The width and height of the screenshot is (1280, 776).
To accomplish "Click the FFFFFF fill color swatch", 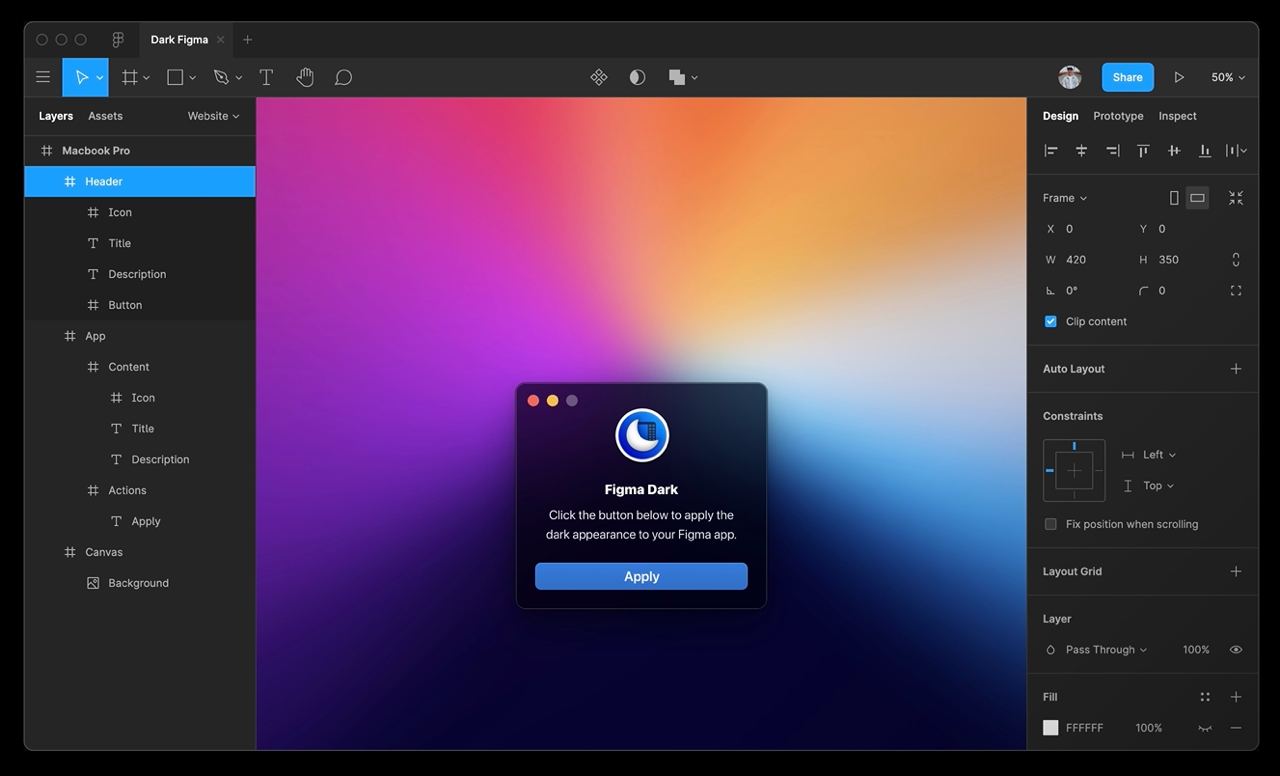I will (1050, 728).
